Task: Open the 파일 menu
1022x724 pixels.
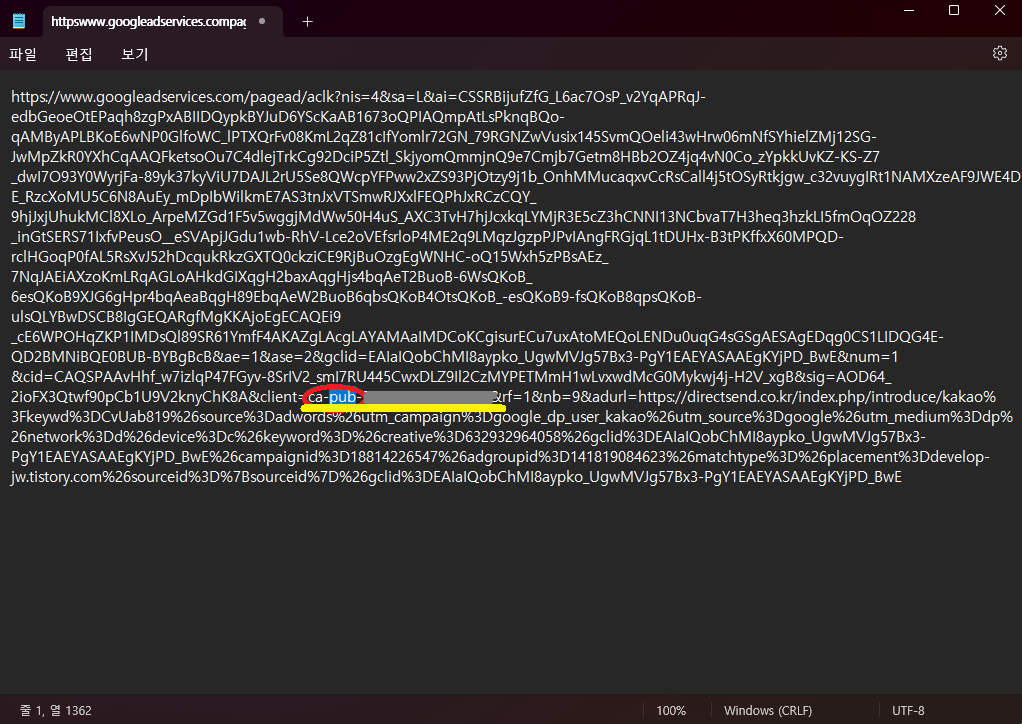Action: (23, 54)
